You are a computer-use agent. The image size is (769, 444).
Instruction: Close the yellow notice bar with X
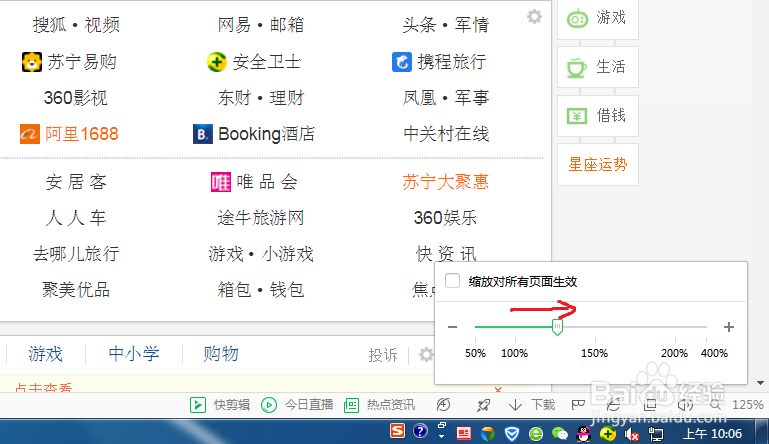[498, 390]
